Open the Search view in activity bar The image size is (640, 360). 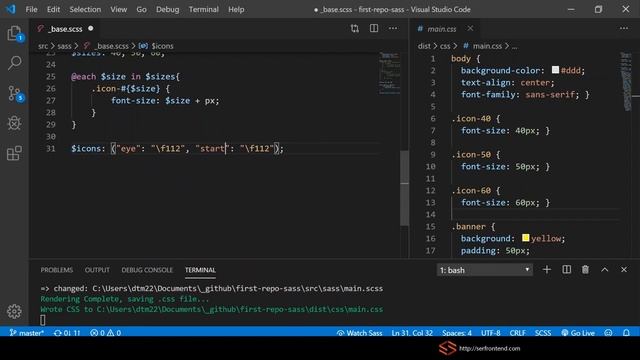14,63
